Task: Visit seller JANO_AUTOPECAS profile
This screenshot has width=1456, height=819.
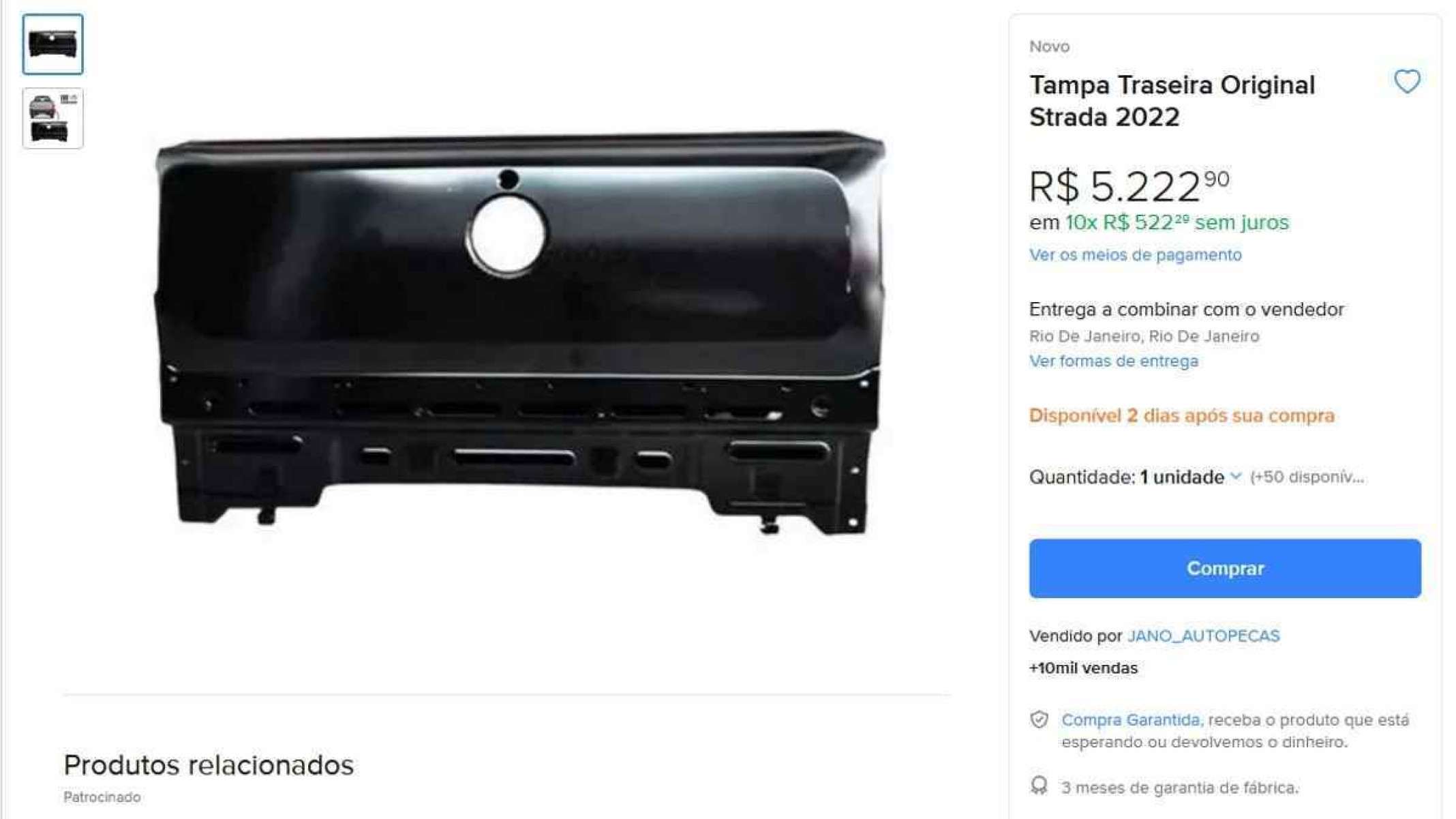Action: pyautogui.click(x=1203, y=636)
